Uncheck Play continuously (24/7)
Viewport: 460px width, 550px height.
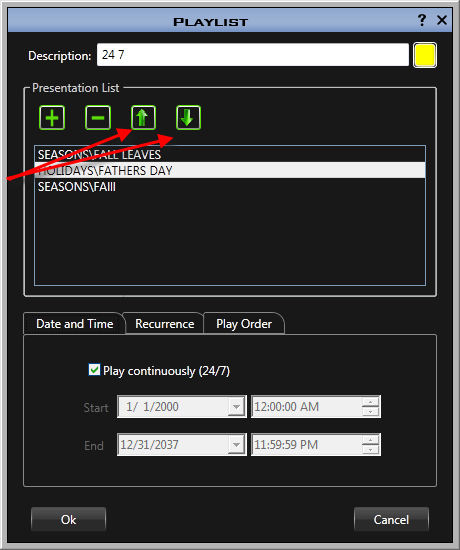click(x=94, y=370)
